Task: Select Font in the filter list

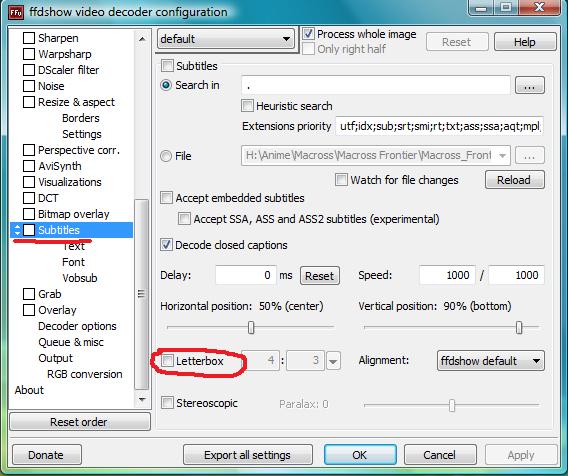Action: (74, 262)
